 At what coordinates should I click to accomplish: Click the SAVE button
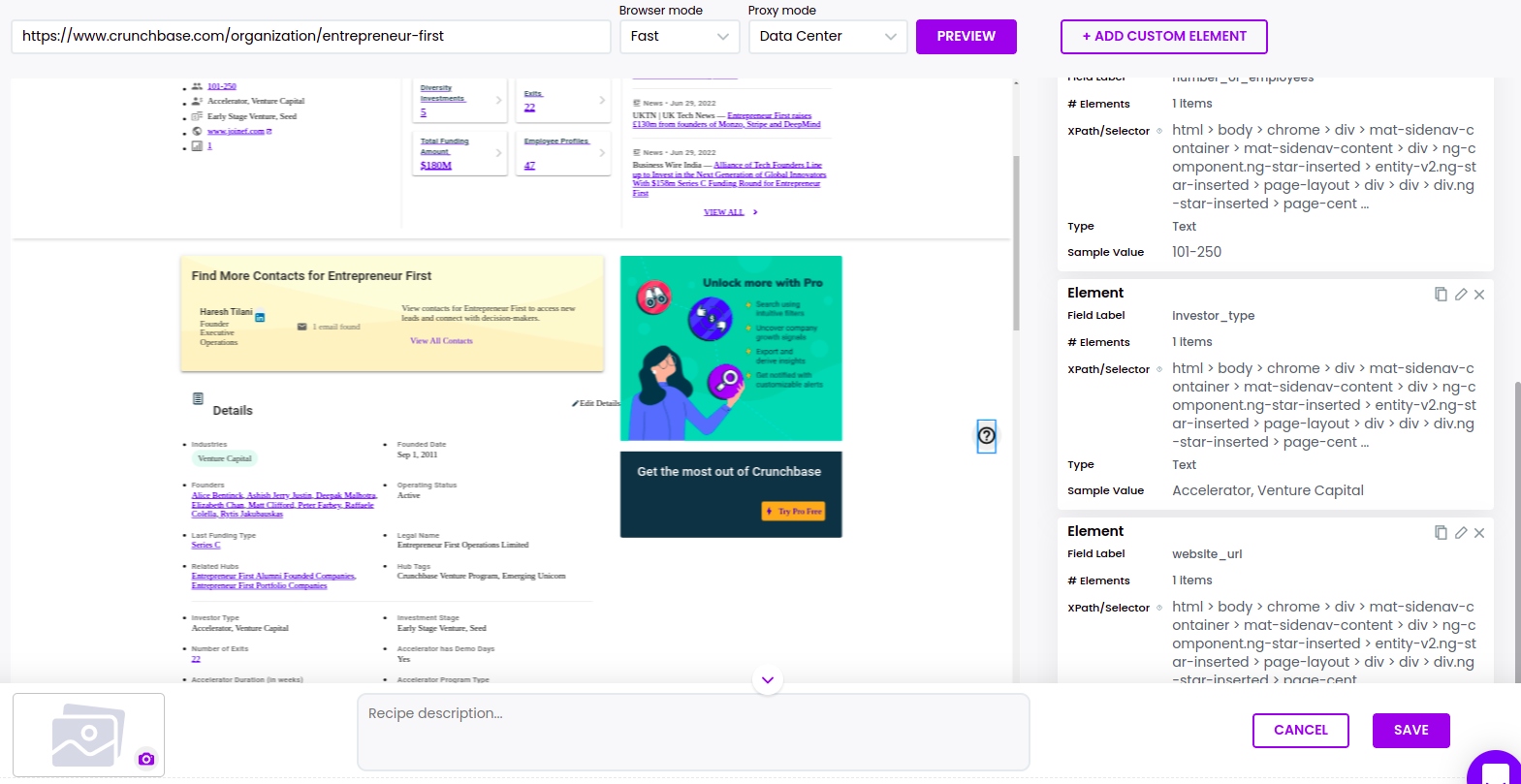point(1411,731)
